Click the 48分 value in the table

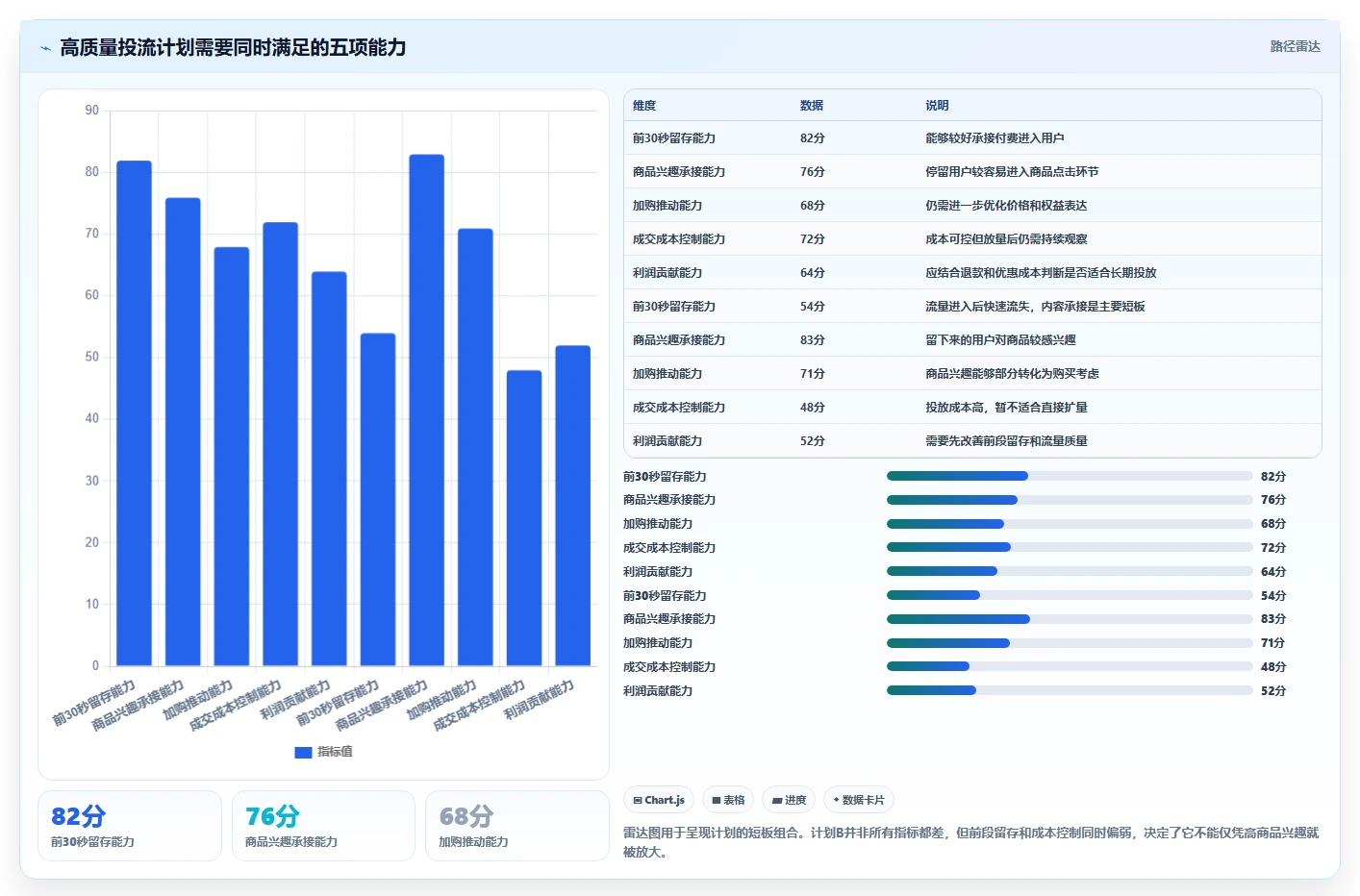812,408
